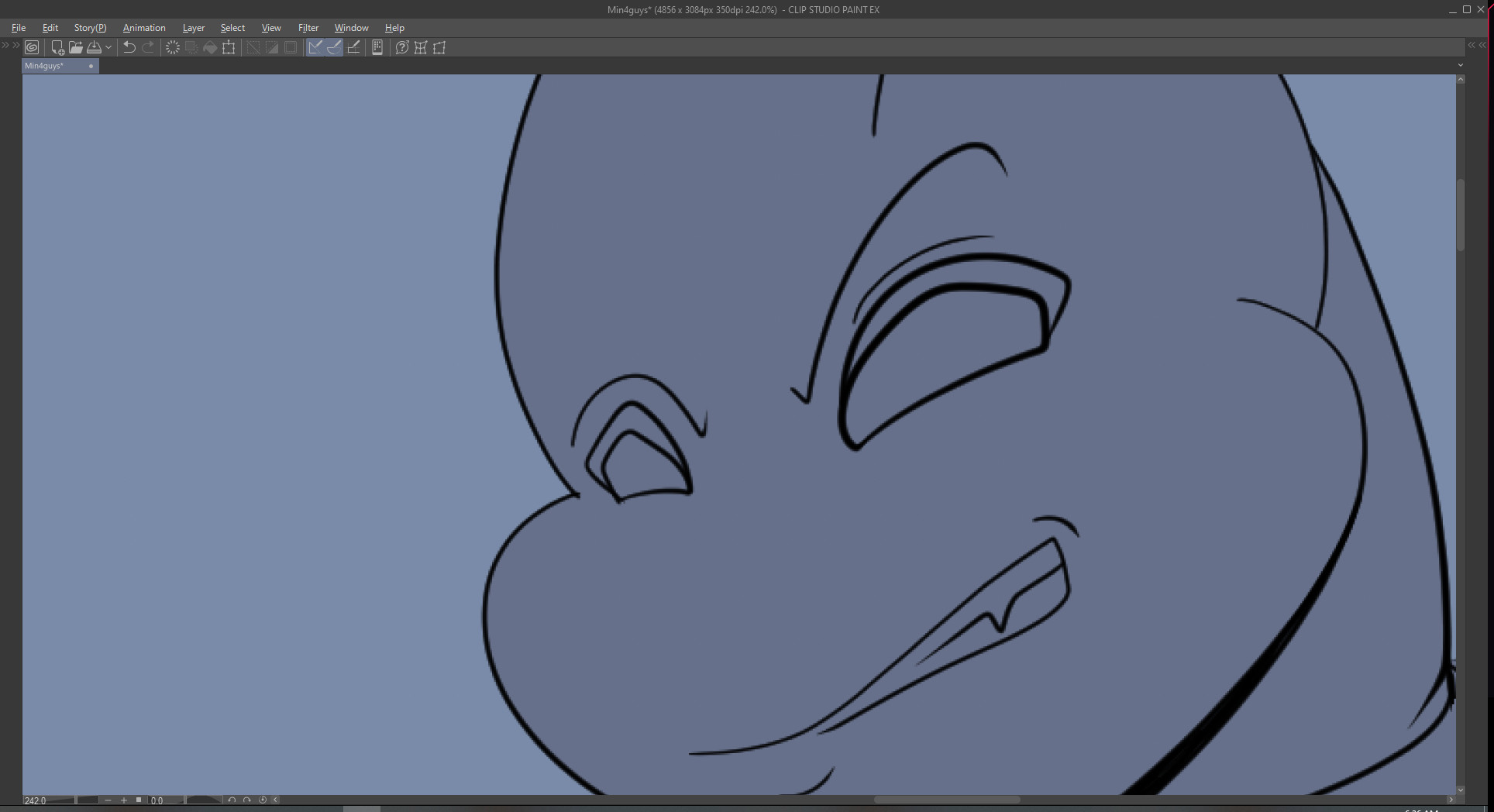Click the vertical scrollbar thumb
This screenshot has width=1494, height=812.
[x=1461, y=215]
